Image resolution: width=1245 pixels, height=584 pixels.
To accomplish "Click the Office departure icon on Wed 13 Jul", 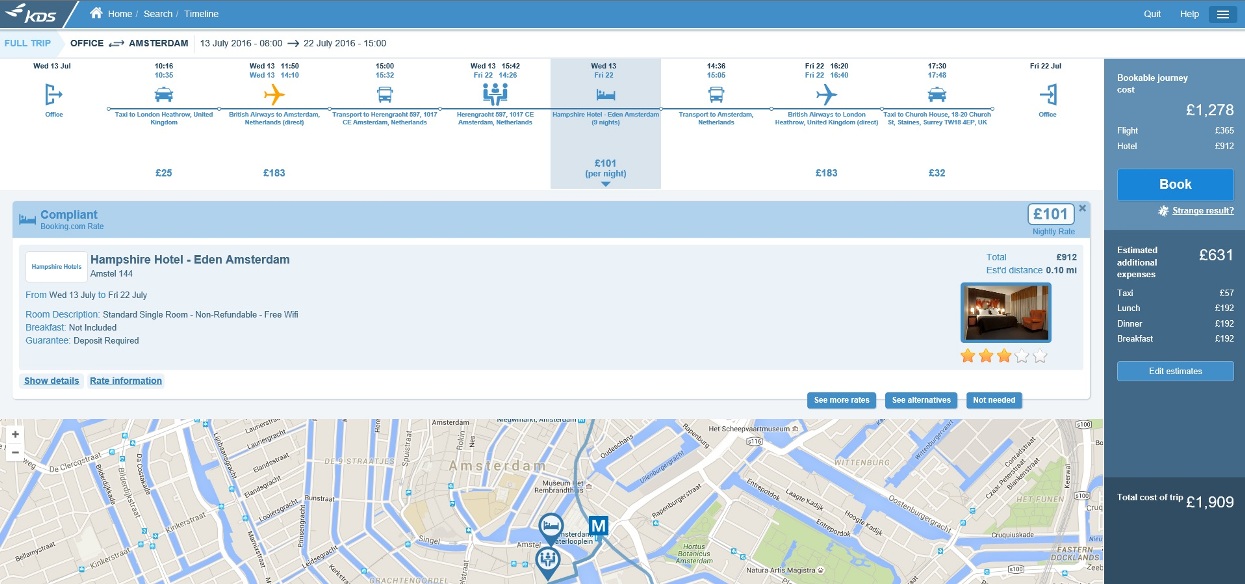I will point(54,95).
